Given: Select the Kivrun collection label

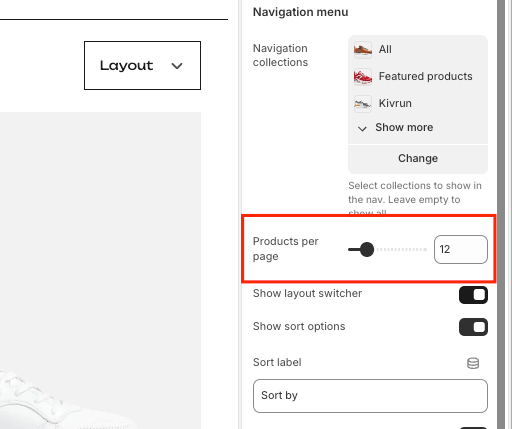Looking at the screenshot, I should coord(395,103).
